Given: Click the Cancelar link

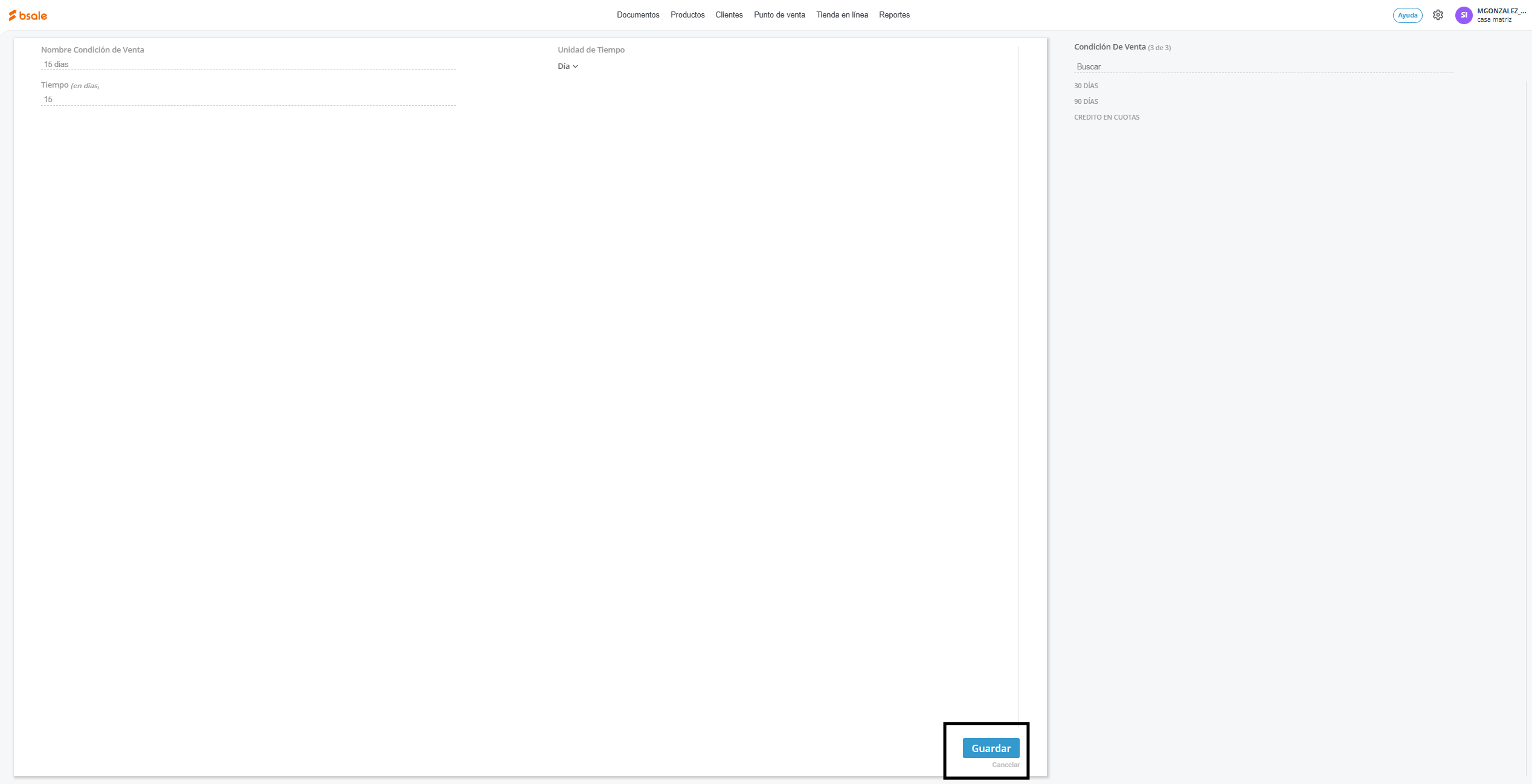Looking at the screenshot, I should (x=1005, y=765).
